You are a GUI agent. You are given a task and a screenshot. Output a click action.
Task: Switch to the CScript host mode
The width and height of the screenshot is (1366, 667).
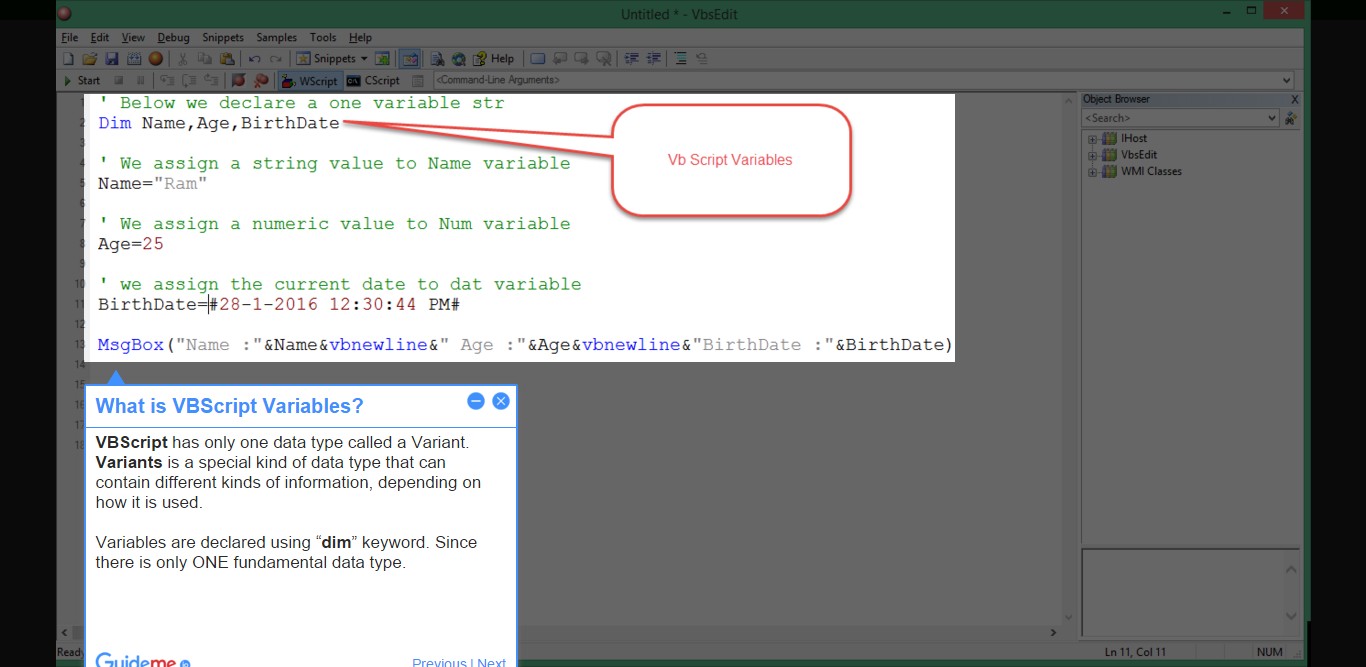pos(373,81)
